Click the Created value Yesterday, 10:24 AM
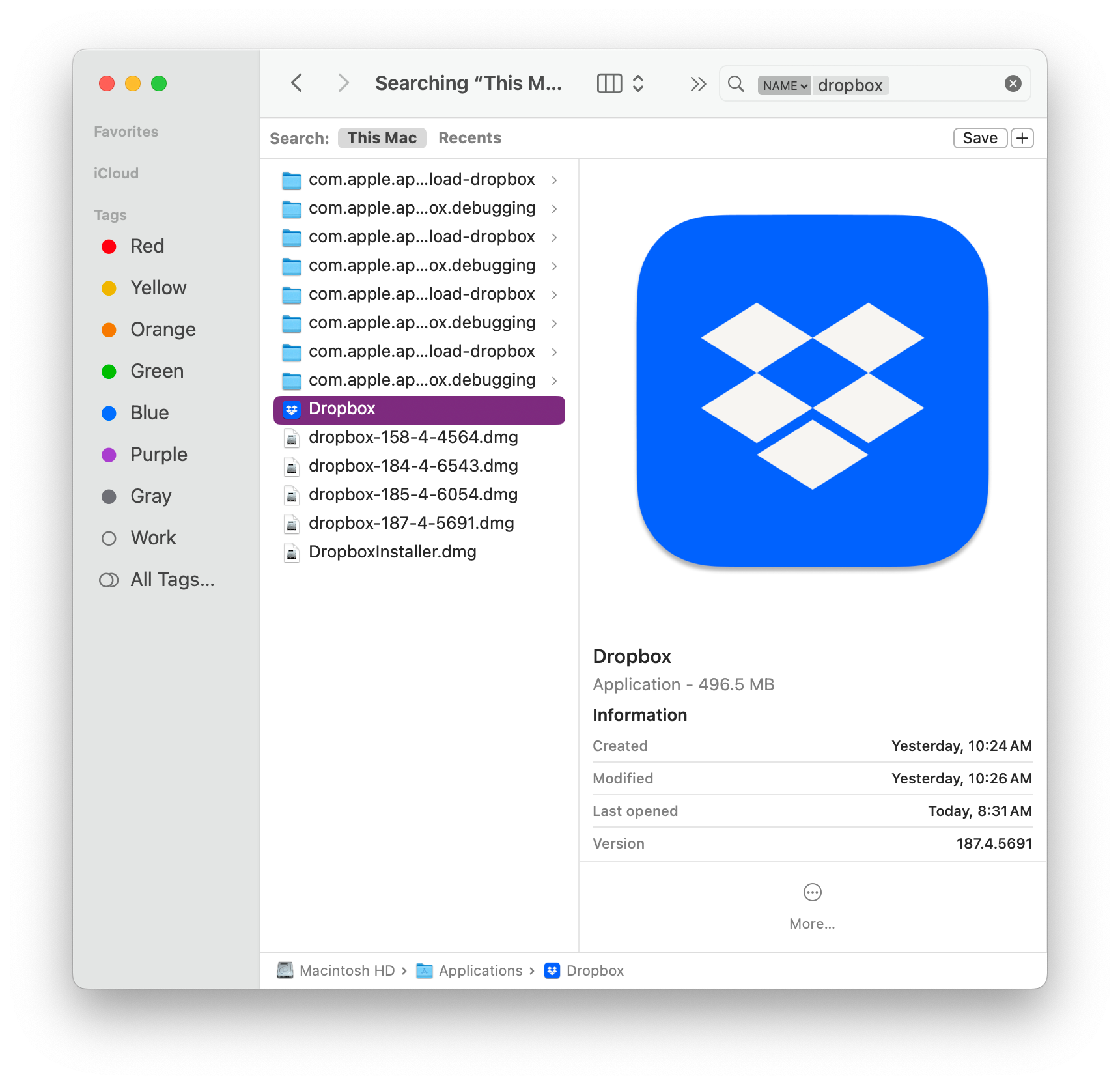1120x1085 pixels. tap(962, 746)
